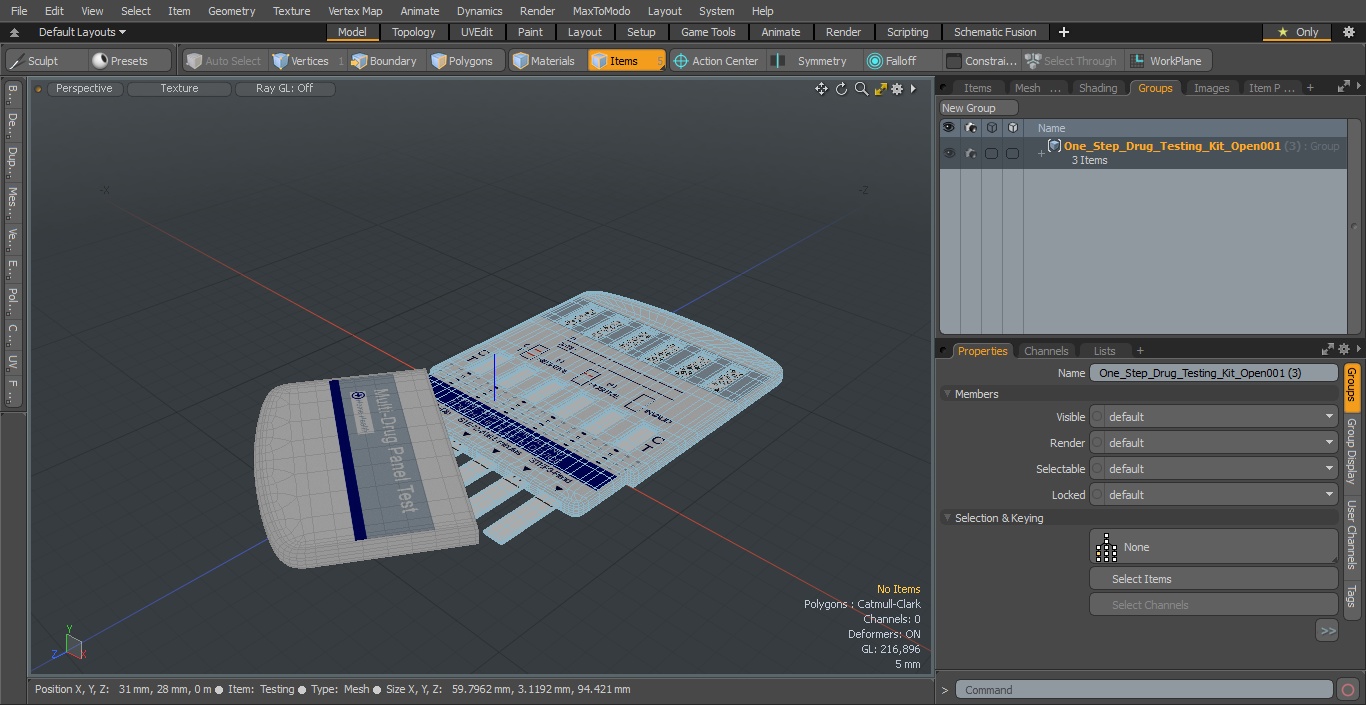This screenshot has width=1366, height=705.
Task: Open the Action Center options
Action: pos(717,61)
